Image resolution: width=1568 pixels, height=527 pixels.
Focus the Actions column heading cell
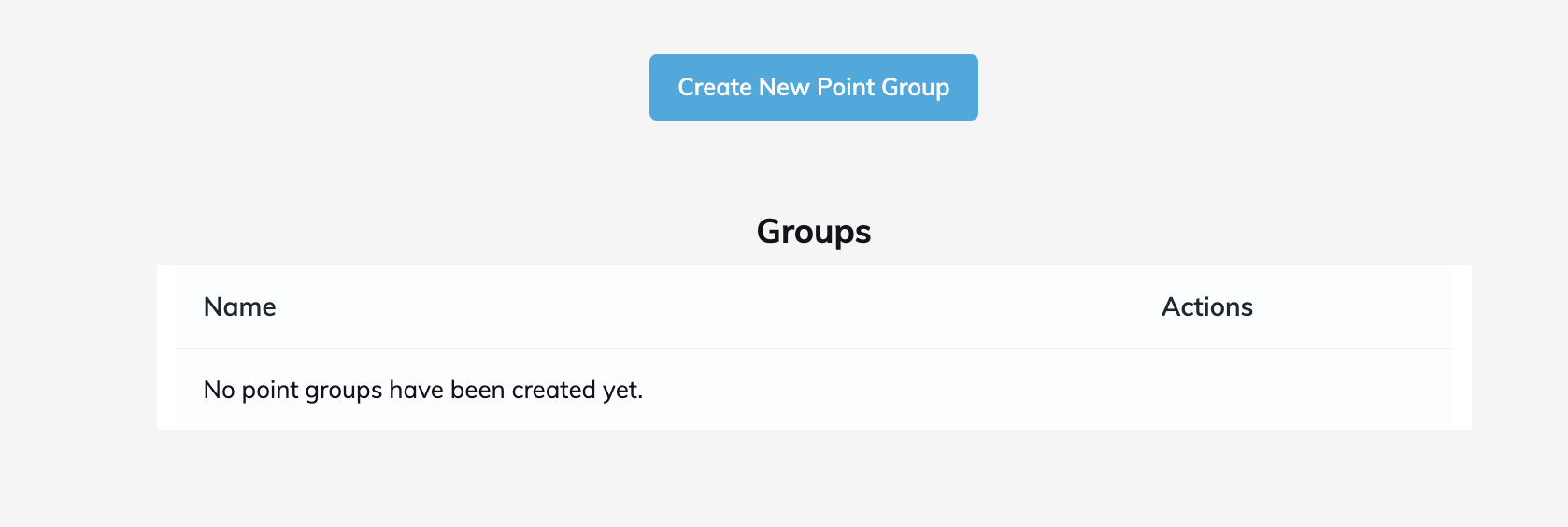(x=1206, y=307)
